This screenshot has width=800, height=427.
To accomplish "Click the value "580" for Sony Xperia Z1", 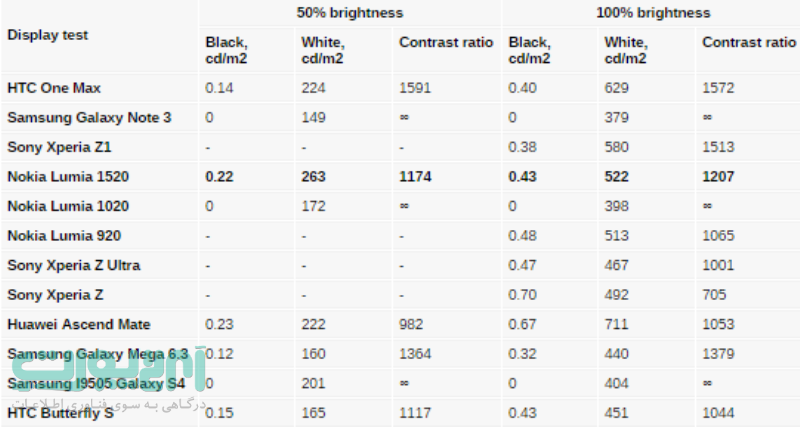I will 616,147.
